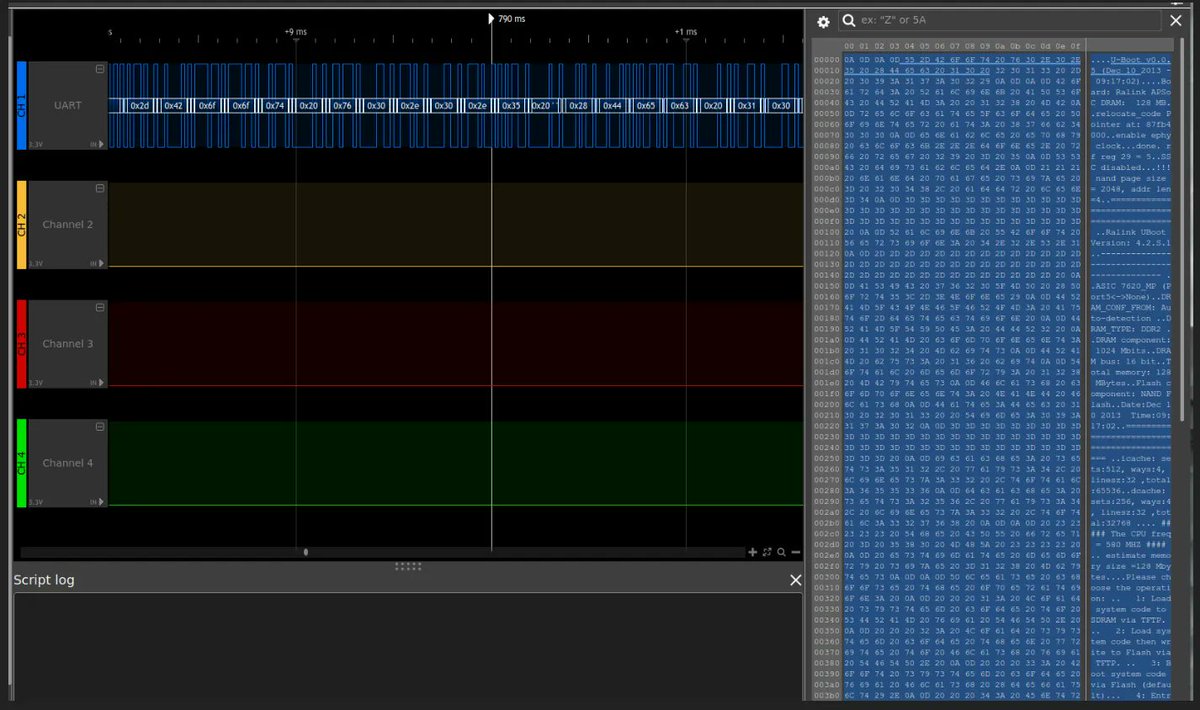Click the Channel 4 trigger arrow icon
Screen dimensions: 1200x710
[x=99, y=502]
